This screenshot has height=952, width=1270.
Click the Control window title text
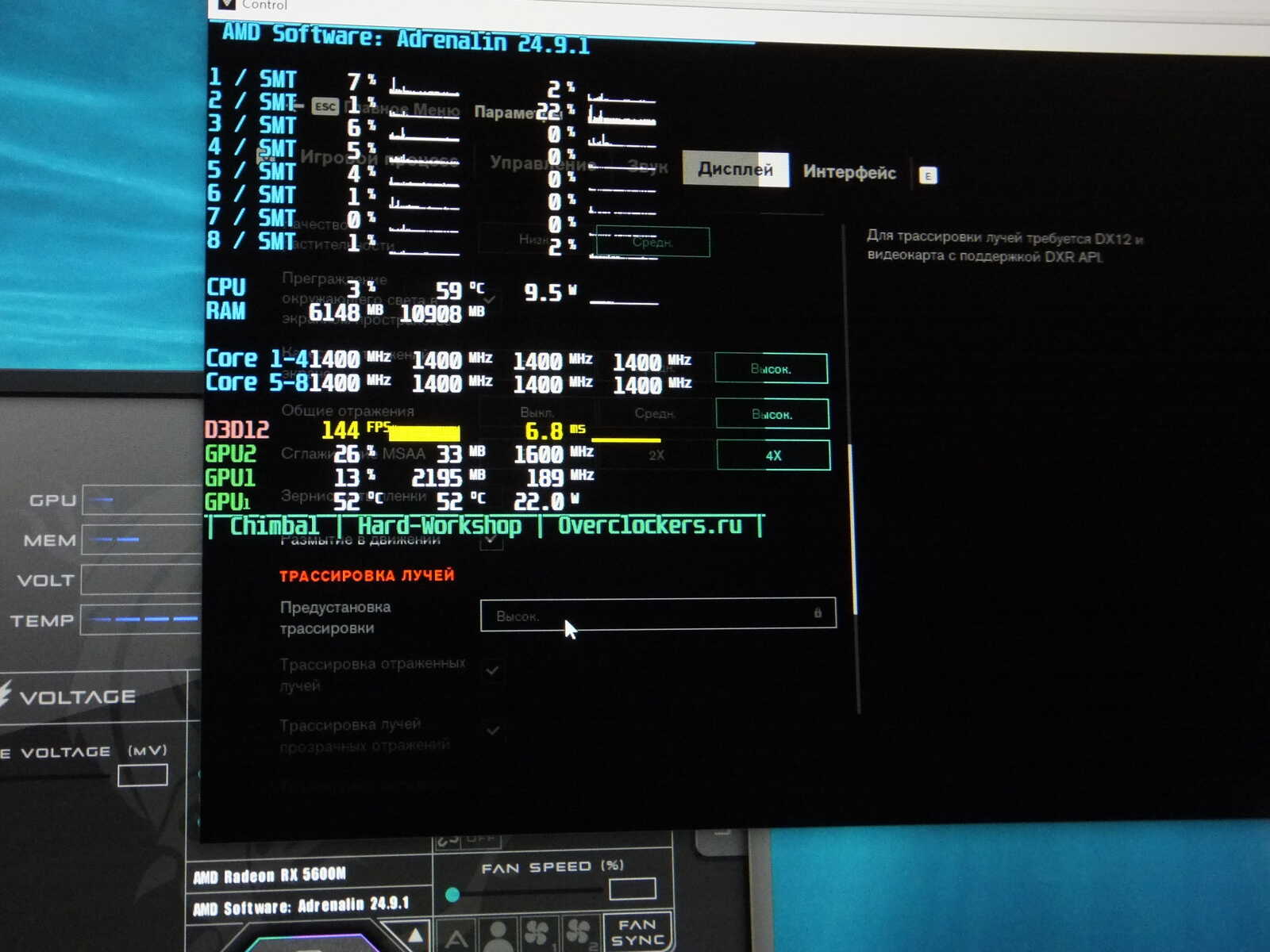[264, 5]
